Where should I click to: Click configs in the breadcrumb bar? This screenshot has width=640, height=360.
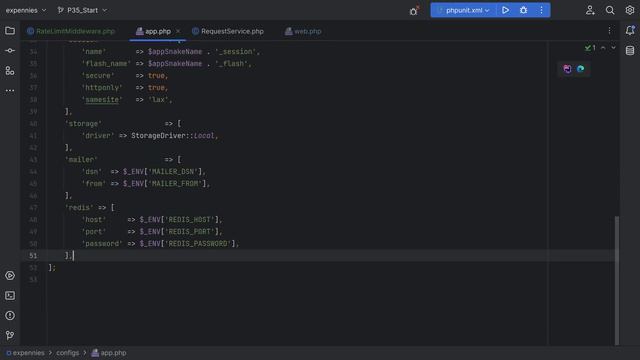coord(68,353)
